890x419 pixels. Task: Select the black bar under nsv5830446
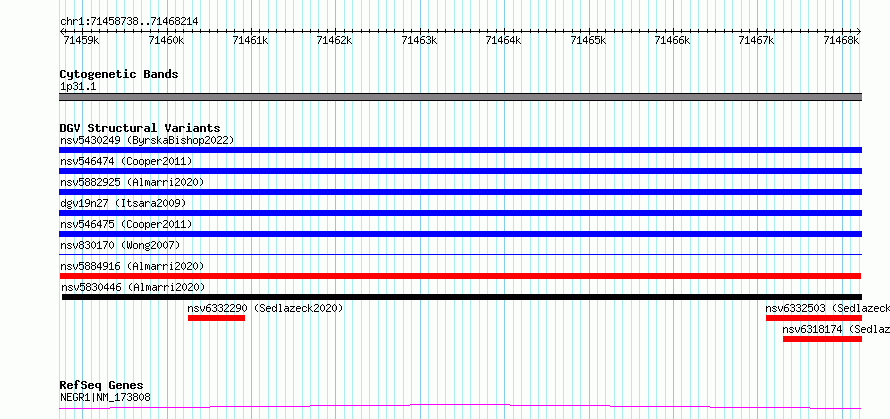462,297
